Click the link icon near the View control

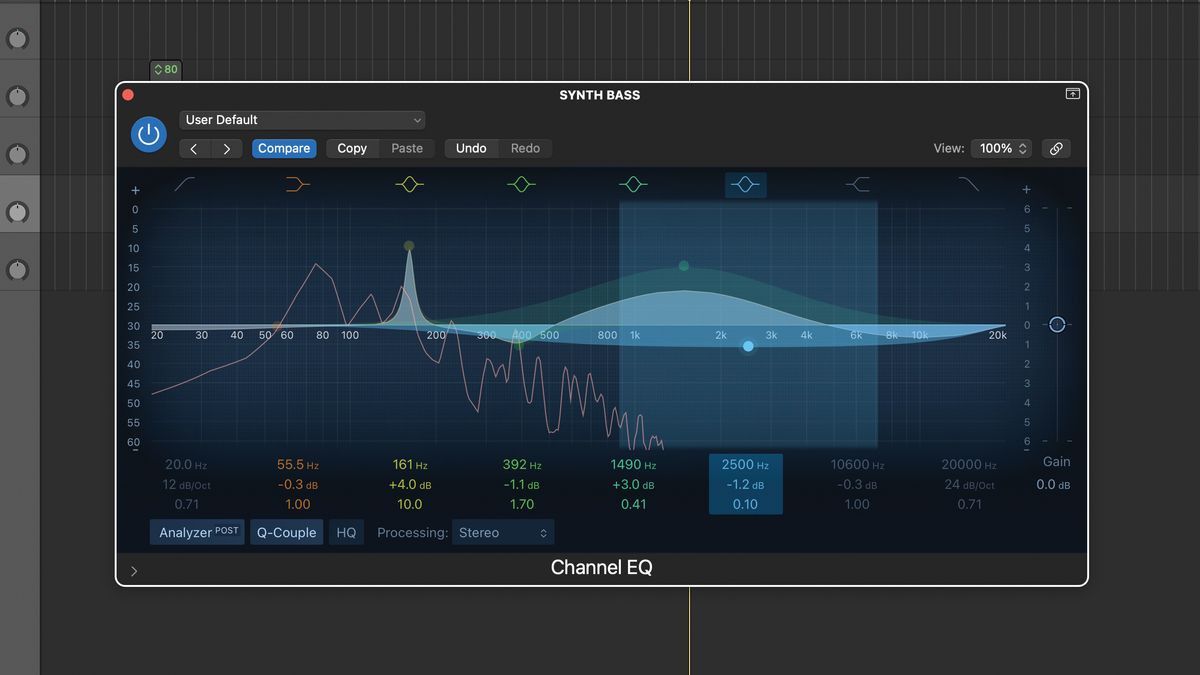pyautogui.click(x=1056, y=148)
